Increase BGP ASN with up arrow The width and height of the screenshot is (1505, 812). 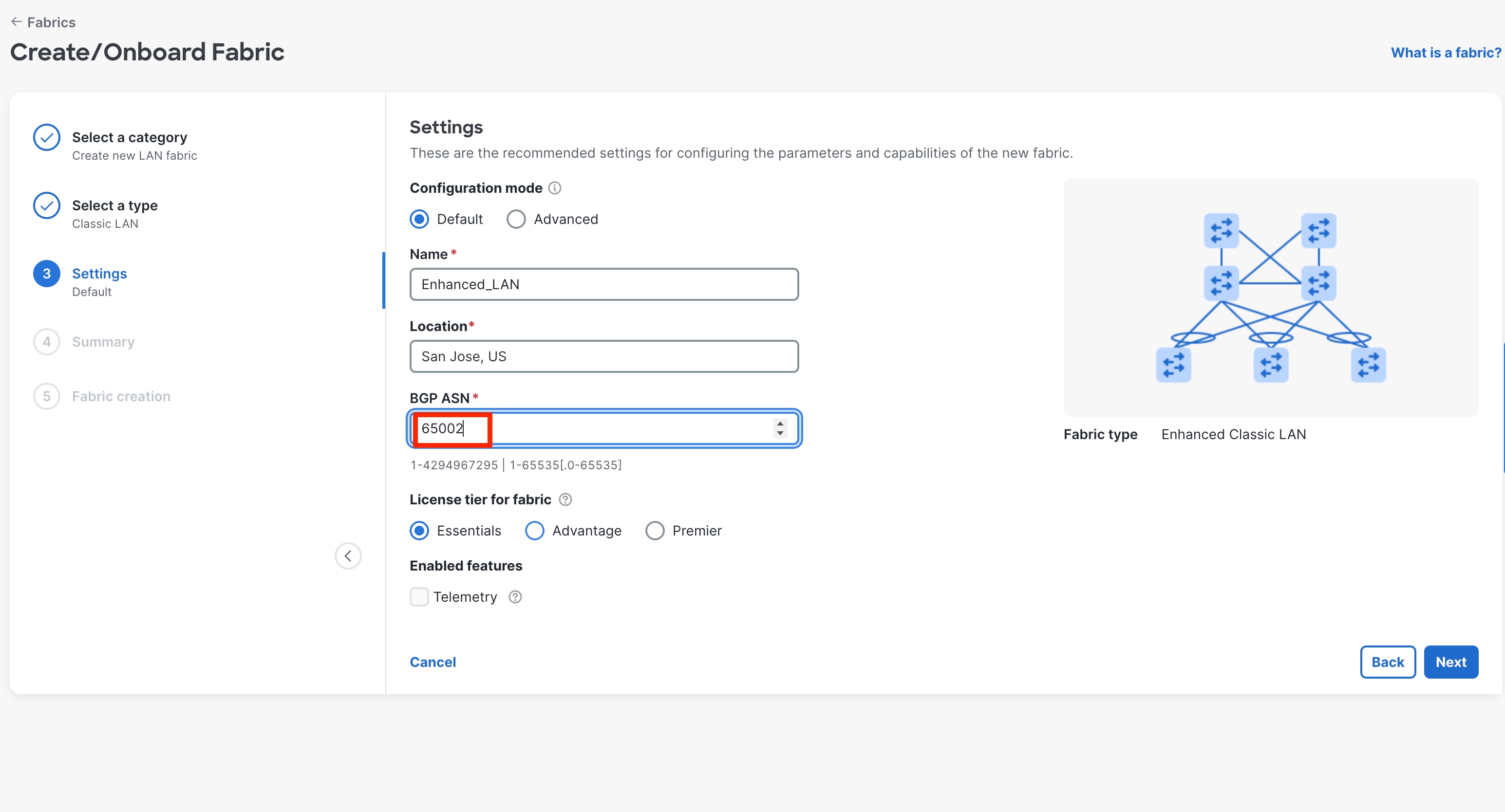pyautogui.click(x=780, y=423)
